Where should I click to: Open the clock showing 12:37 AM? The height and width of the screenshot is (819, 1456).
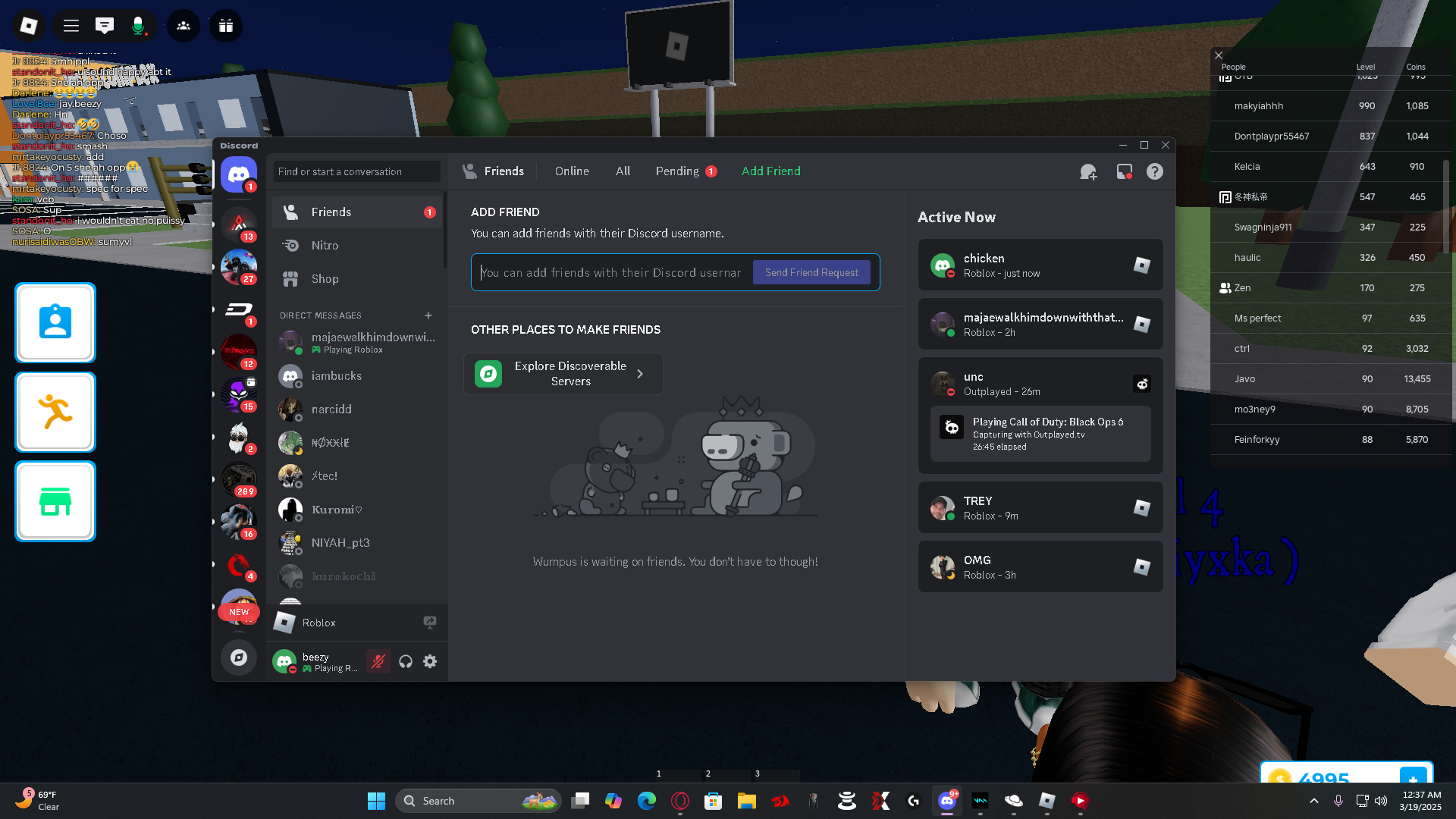tap(1421, 801)
